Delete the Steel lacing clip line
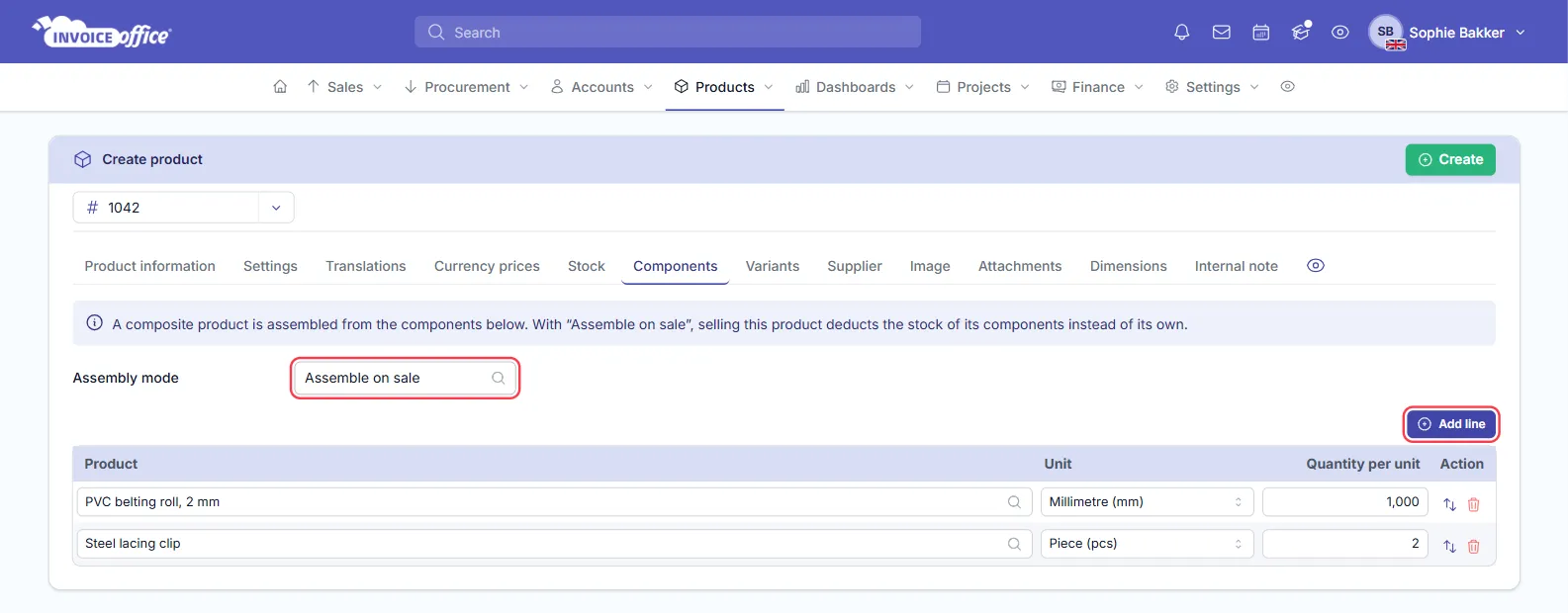This screenshot has width=1568, height=613. (x=1474, y=546)
